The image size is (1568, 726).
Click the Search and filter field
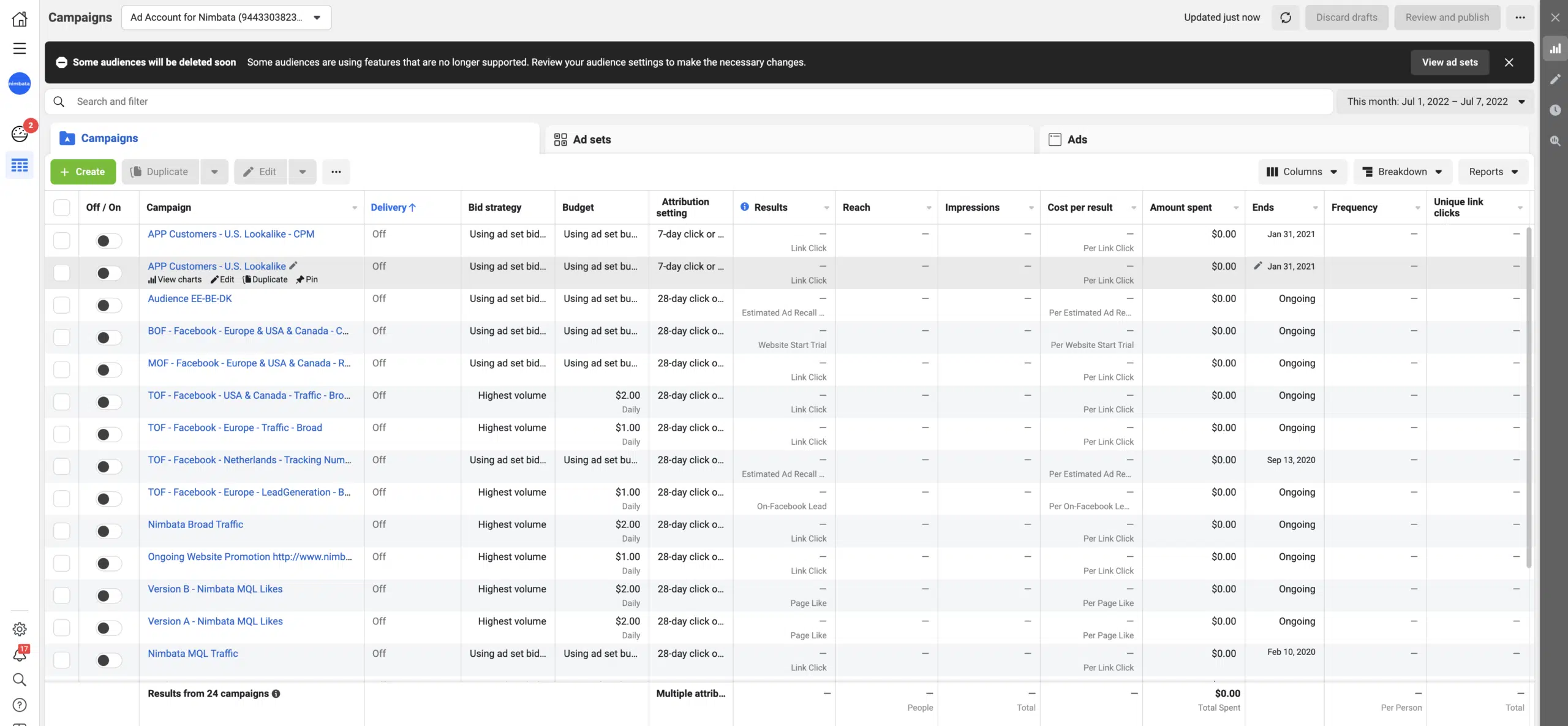[x=689, y=102]
